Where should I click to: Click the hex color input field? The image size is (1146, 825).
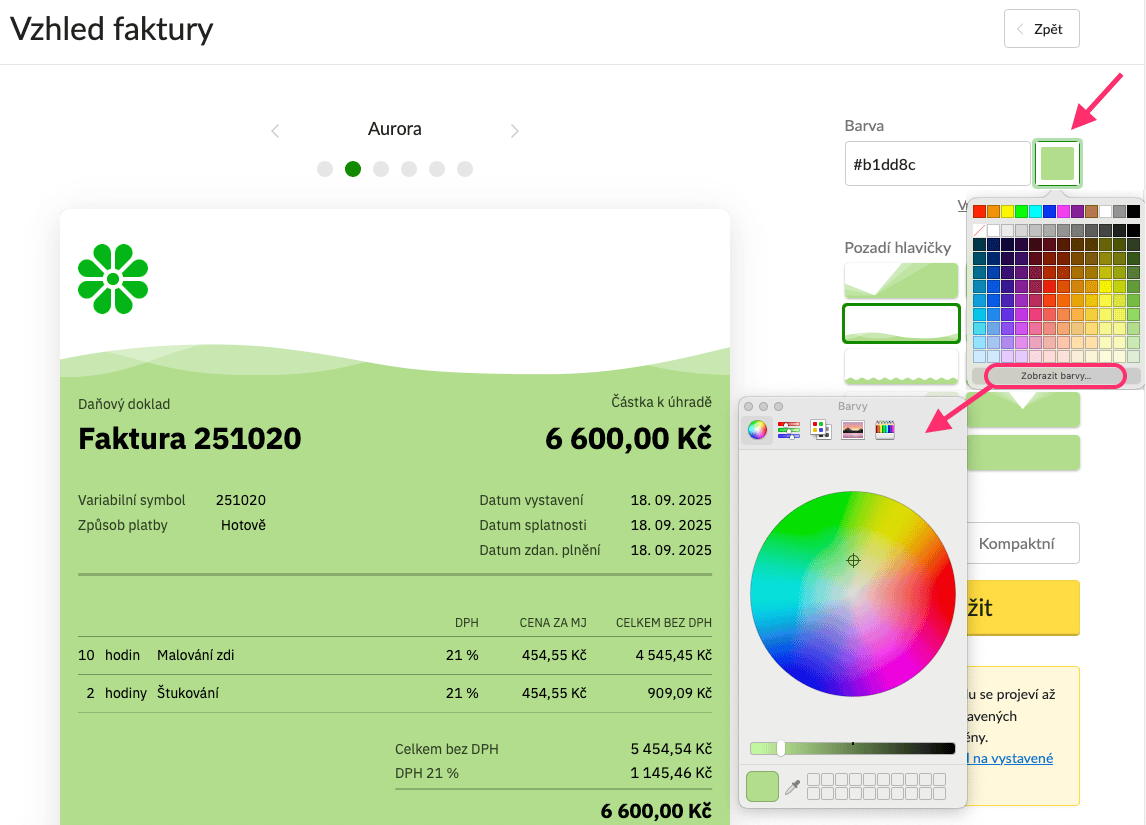[x=936, y=163]
